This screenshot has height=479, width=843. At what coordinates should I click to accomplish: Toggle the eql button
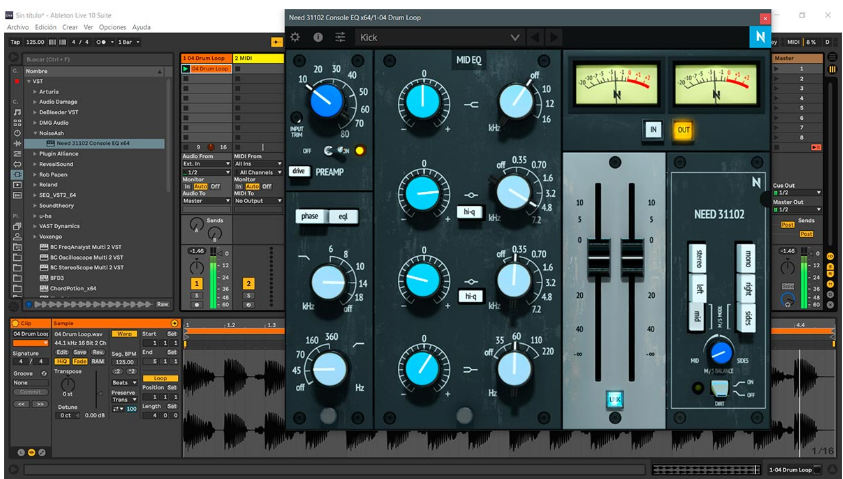coord(343,217)
